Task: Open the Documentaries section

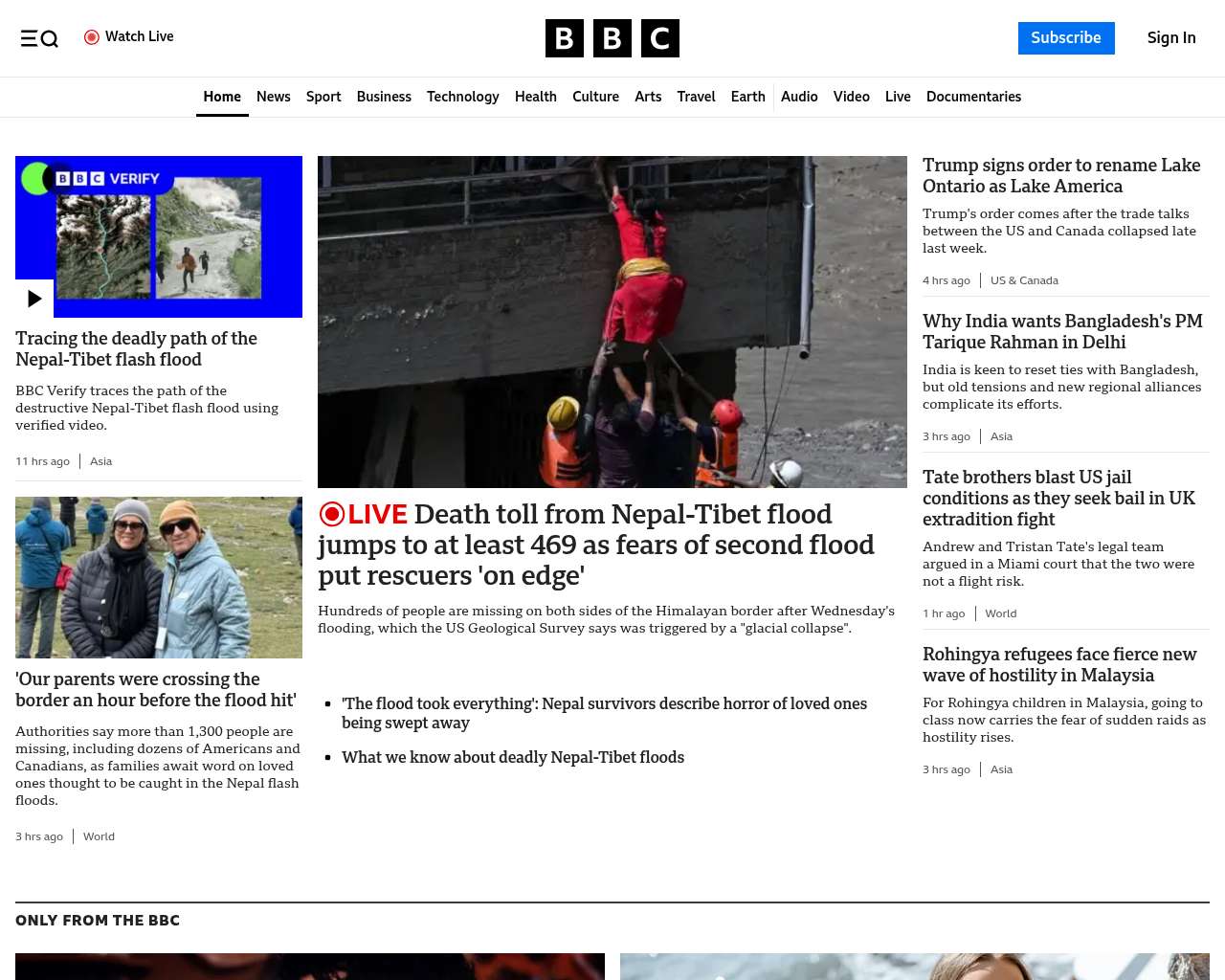Action: (973, 97)
